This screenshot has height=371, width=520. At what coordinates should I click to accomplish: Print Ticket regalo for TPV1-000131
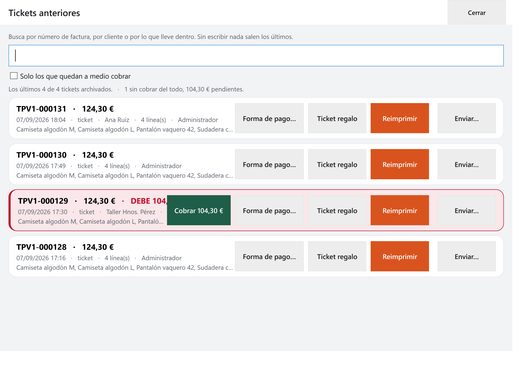click(337, 118)
